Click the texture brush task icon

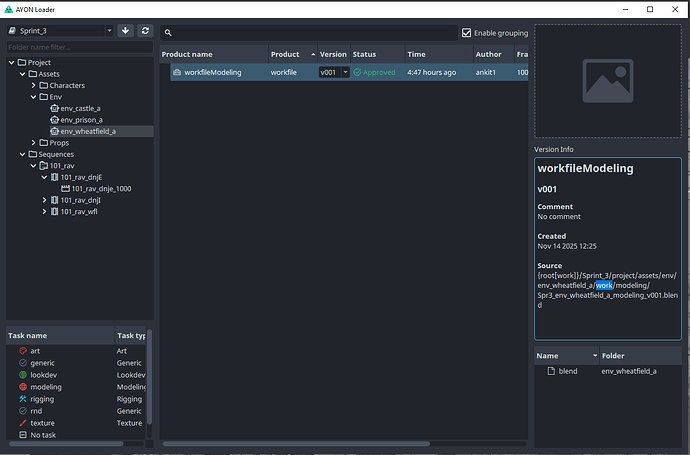[23, 423]
